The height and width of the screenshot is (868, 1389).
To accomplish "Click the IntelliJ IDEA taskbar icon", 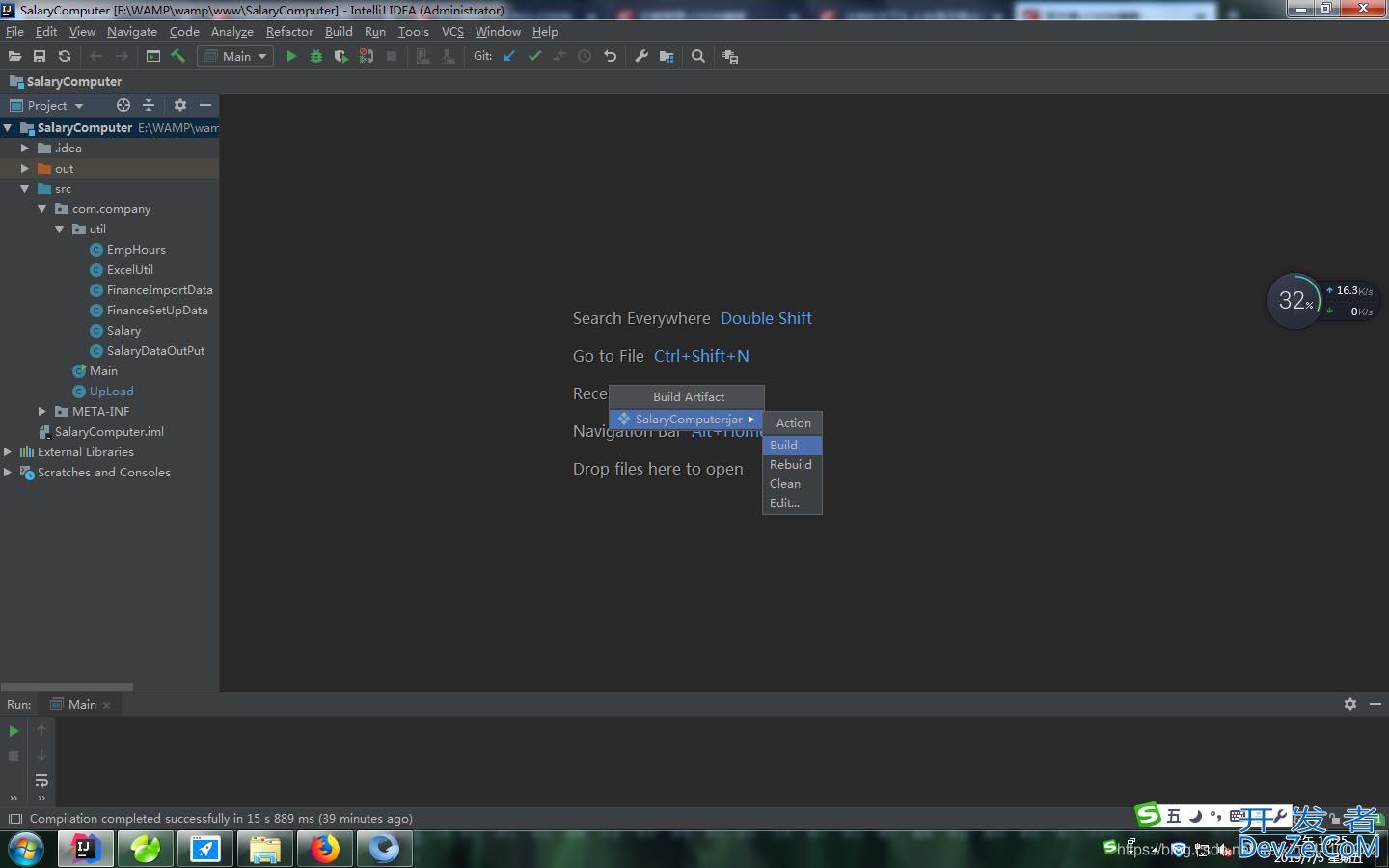I will coord(86,849).
